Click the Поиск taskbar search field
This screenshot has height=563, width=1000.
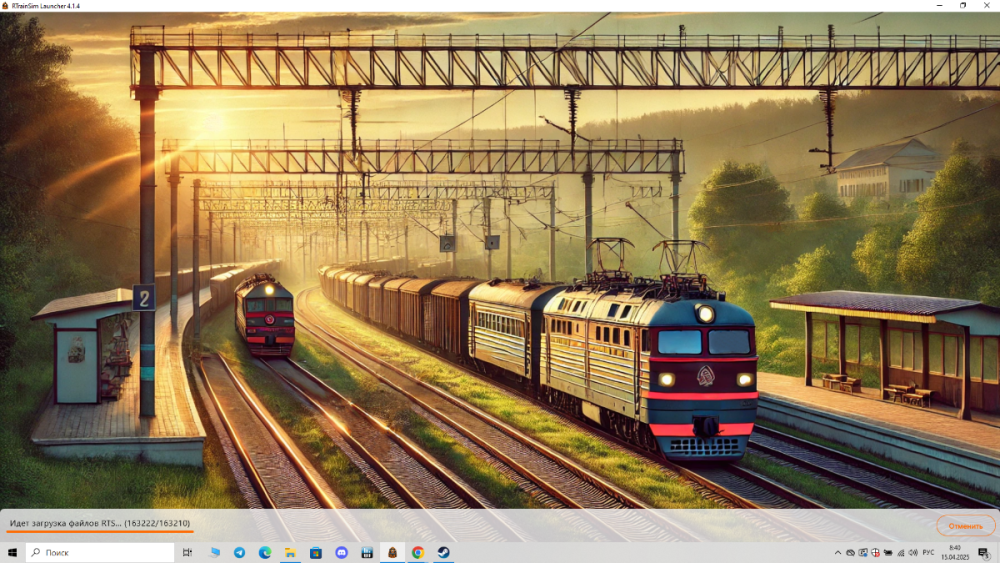tap(98, 552)
